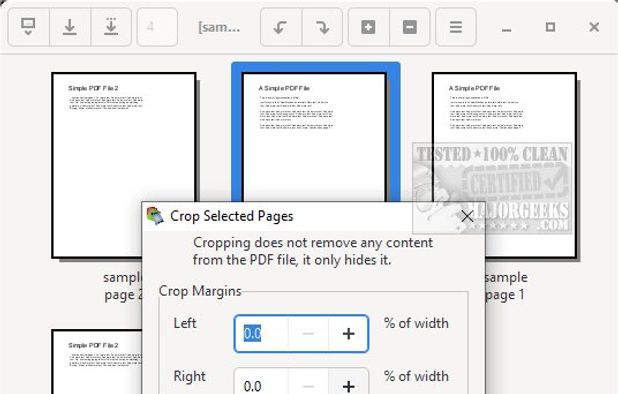Image resolution: width=618 pixels, height=394 pixels.
Task: Zoom out with the minus icon
Action: [410, 27]
